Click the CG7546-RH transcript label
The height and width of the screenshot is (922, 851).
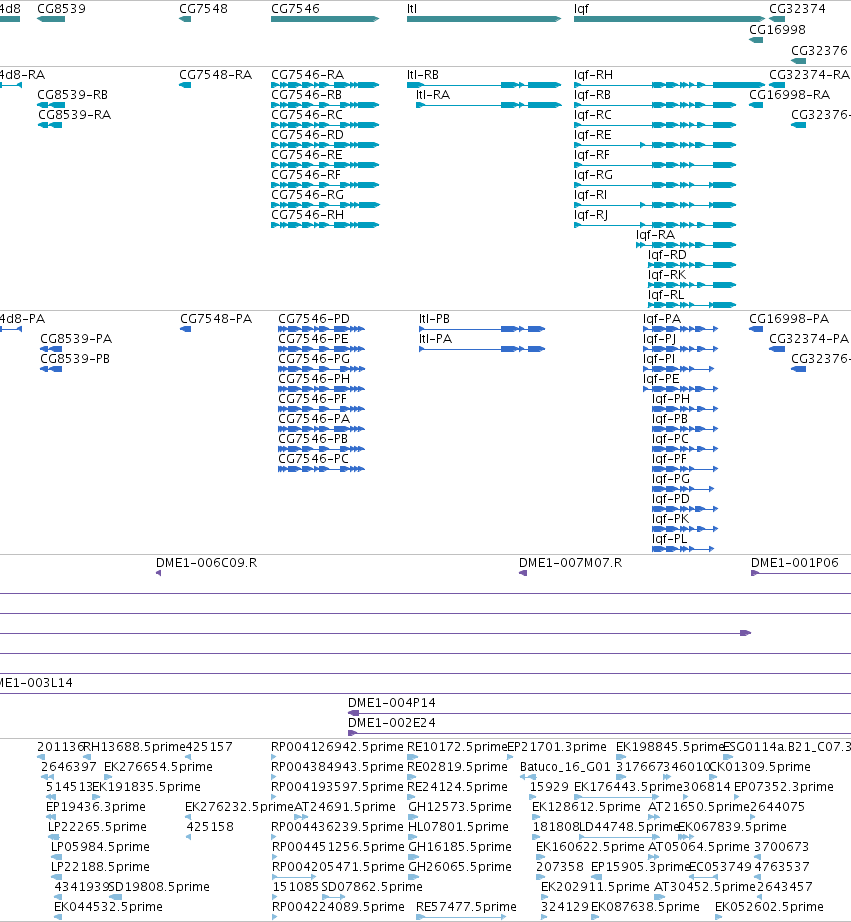[x=308, y=215]
